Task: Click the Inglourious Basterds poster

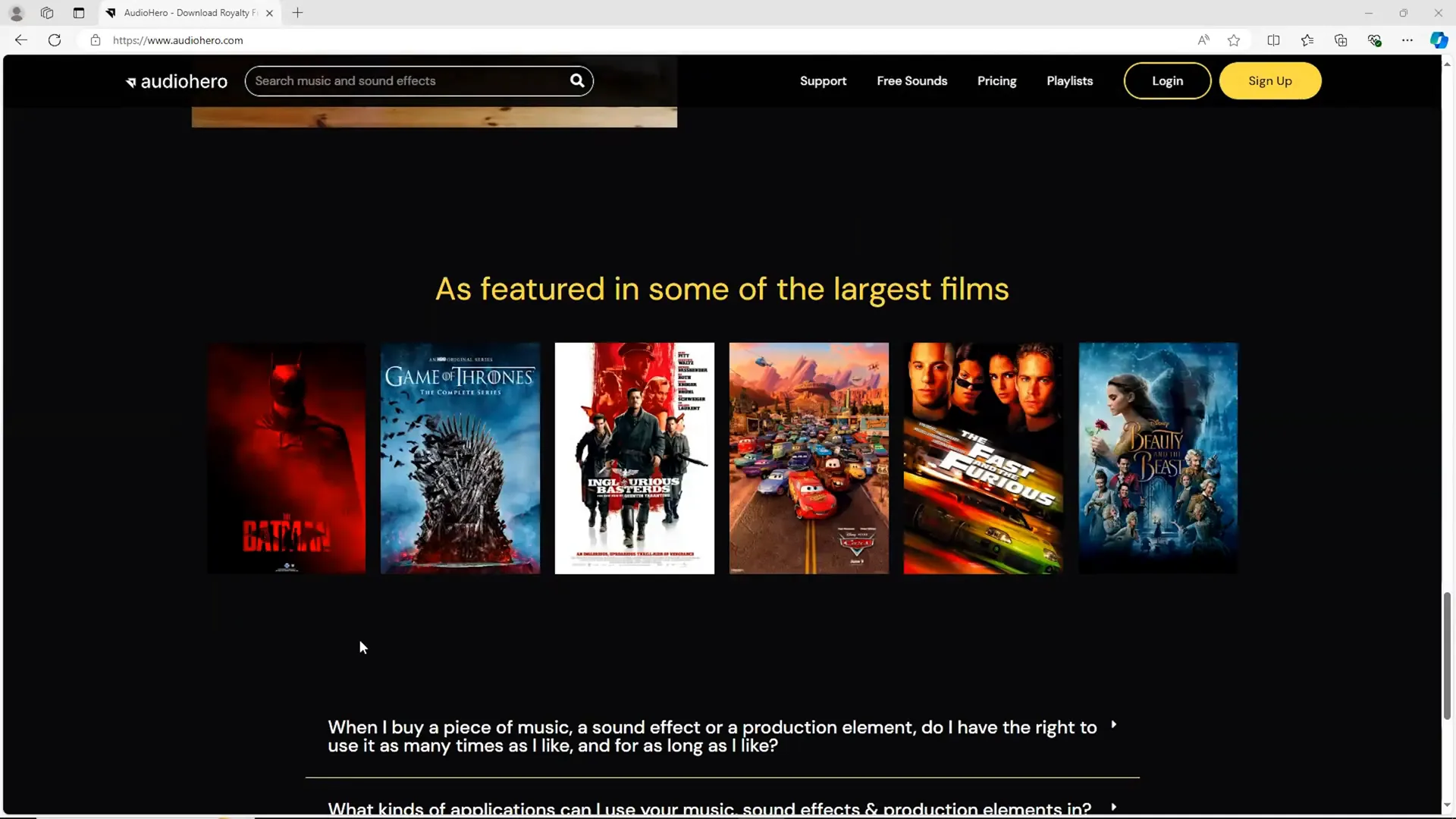Action: pyautogui.click(x=635, y=458)
